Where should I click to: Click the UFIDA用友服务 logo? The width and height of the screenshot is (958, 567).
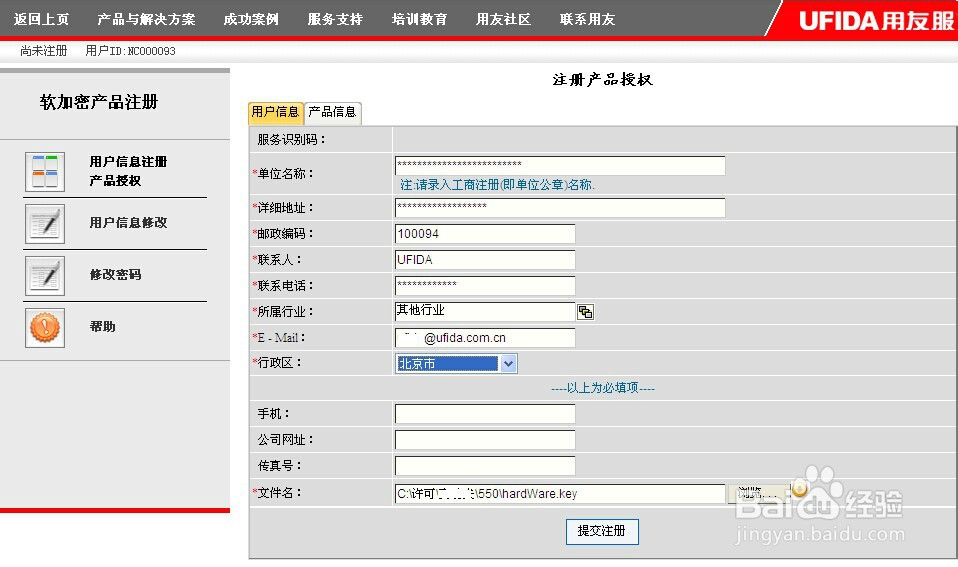(876, 21)
